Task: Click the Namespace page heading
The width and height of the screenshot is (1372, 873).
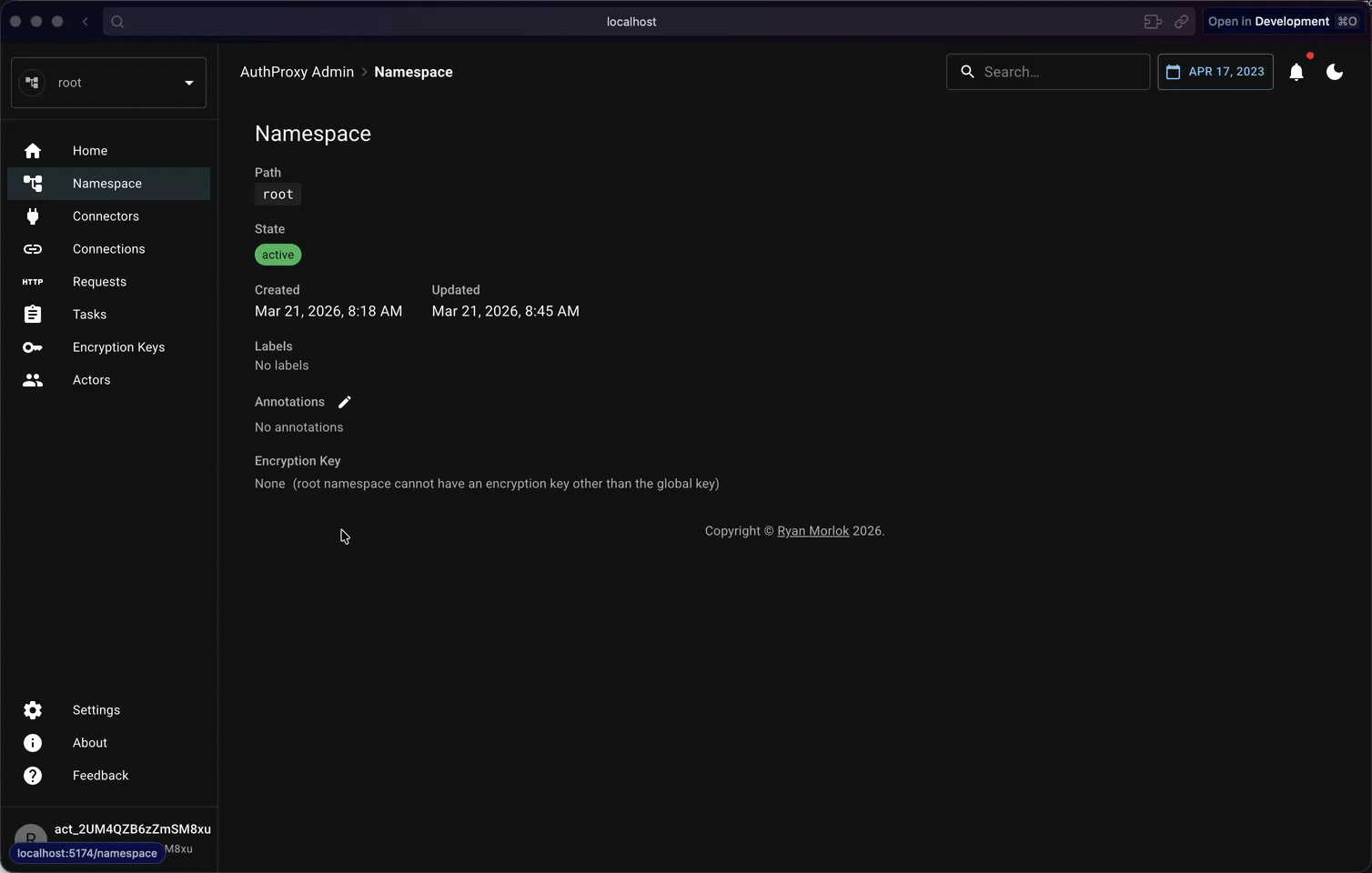Action: tap(313, 134)
